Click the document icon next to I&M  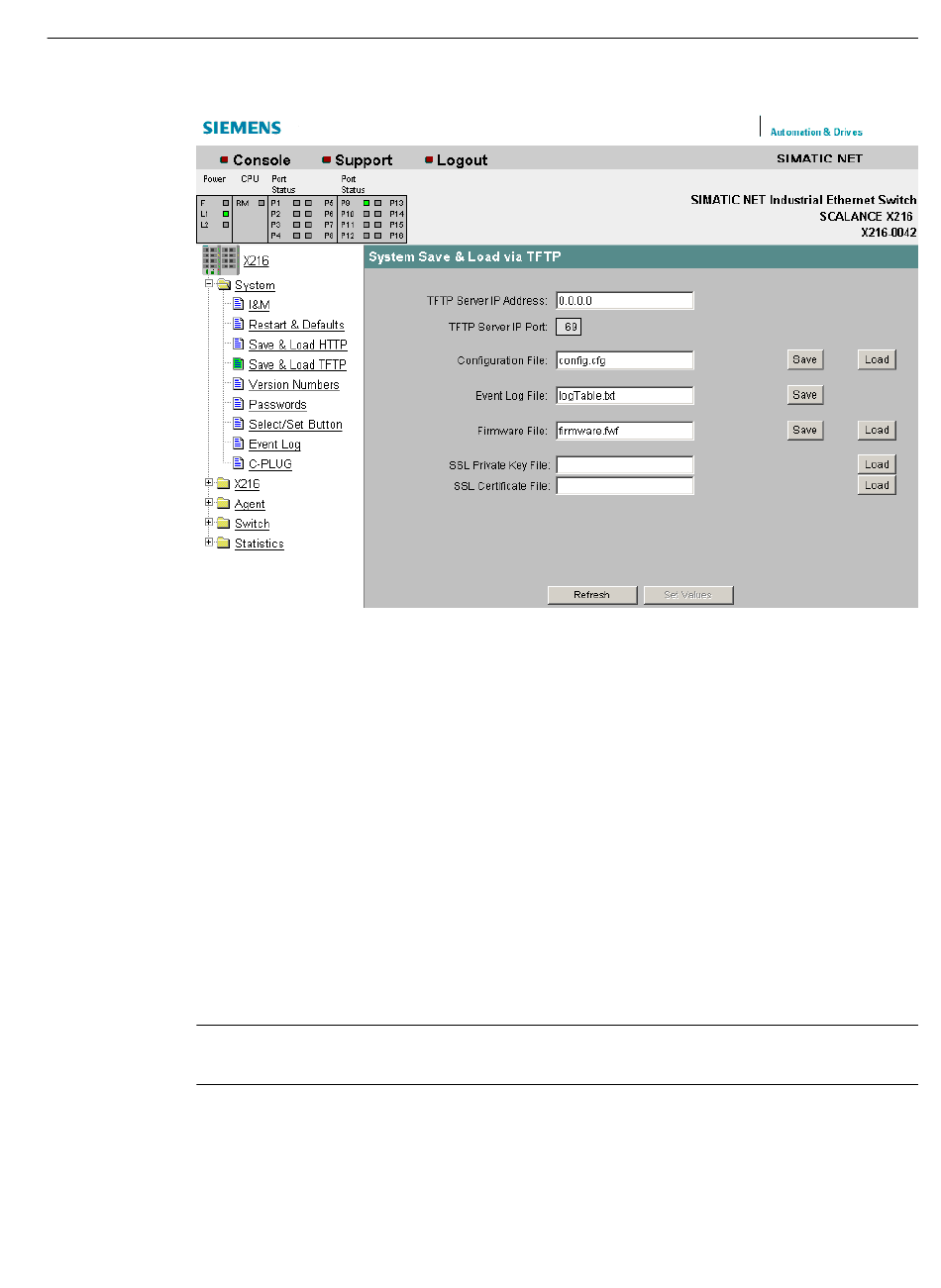pyautogui.click(x=239, y=304)
